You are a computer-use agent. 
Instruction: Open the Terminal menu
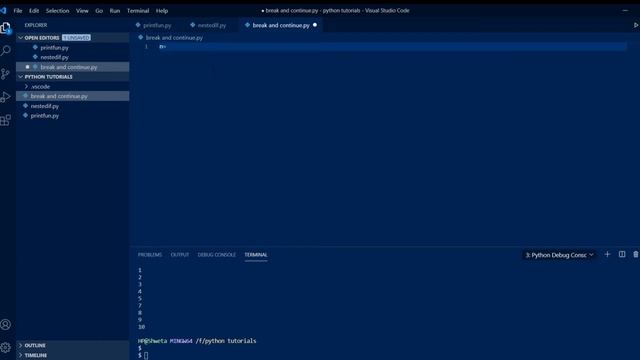(x=138, y=11)
